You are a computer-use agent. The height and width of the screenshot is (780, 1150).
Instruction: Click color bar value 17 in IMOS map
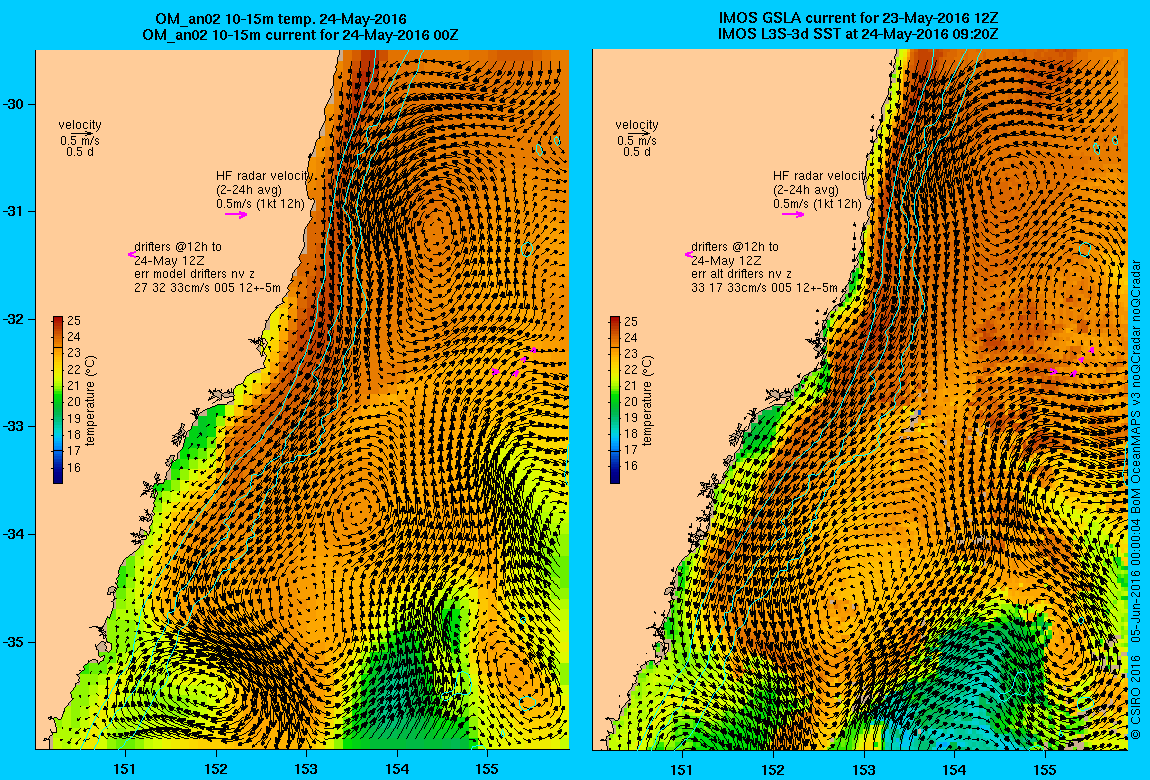[x=631, y=449]
